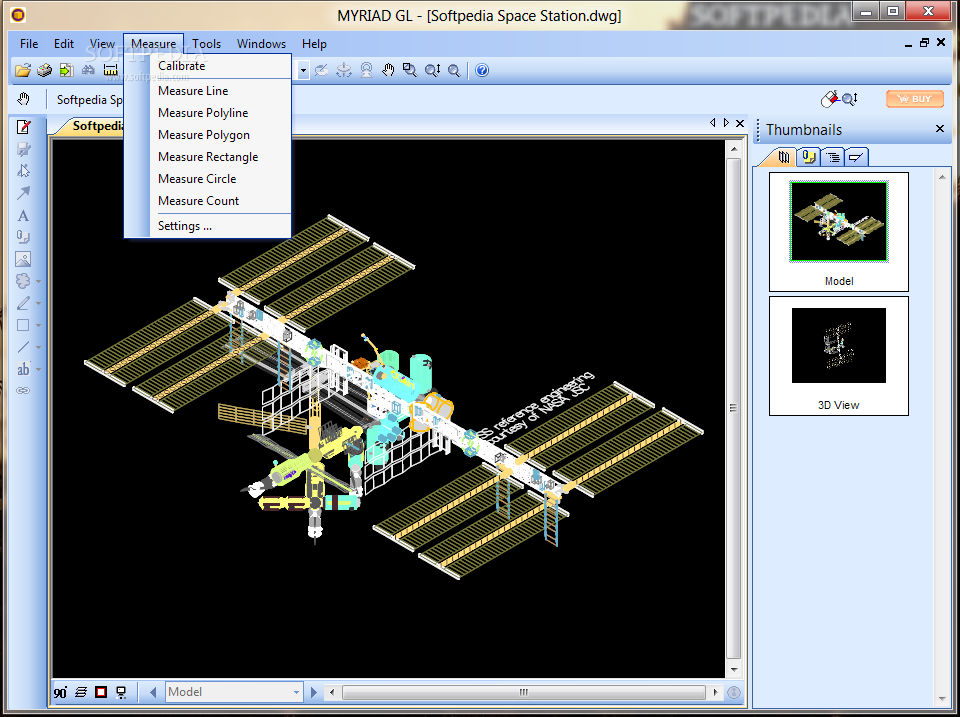Select the cloud markup tool
The width and height of the screenshot is (960, 717).
click(23, 281)
